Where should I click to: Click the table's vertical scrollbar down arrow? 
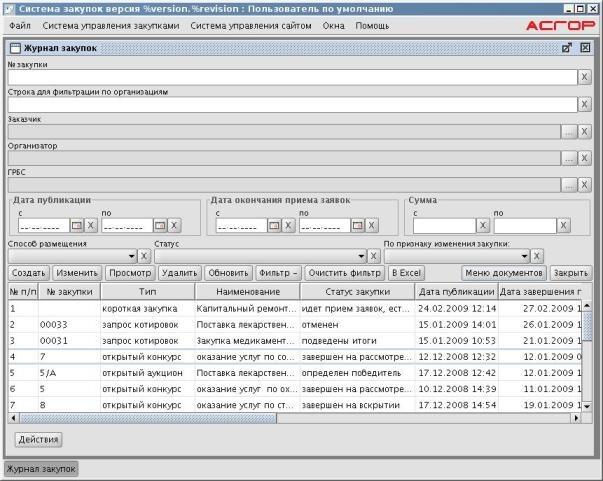point(587,405)
